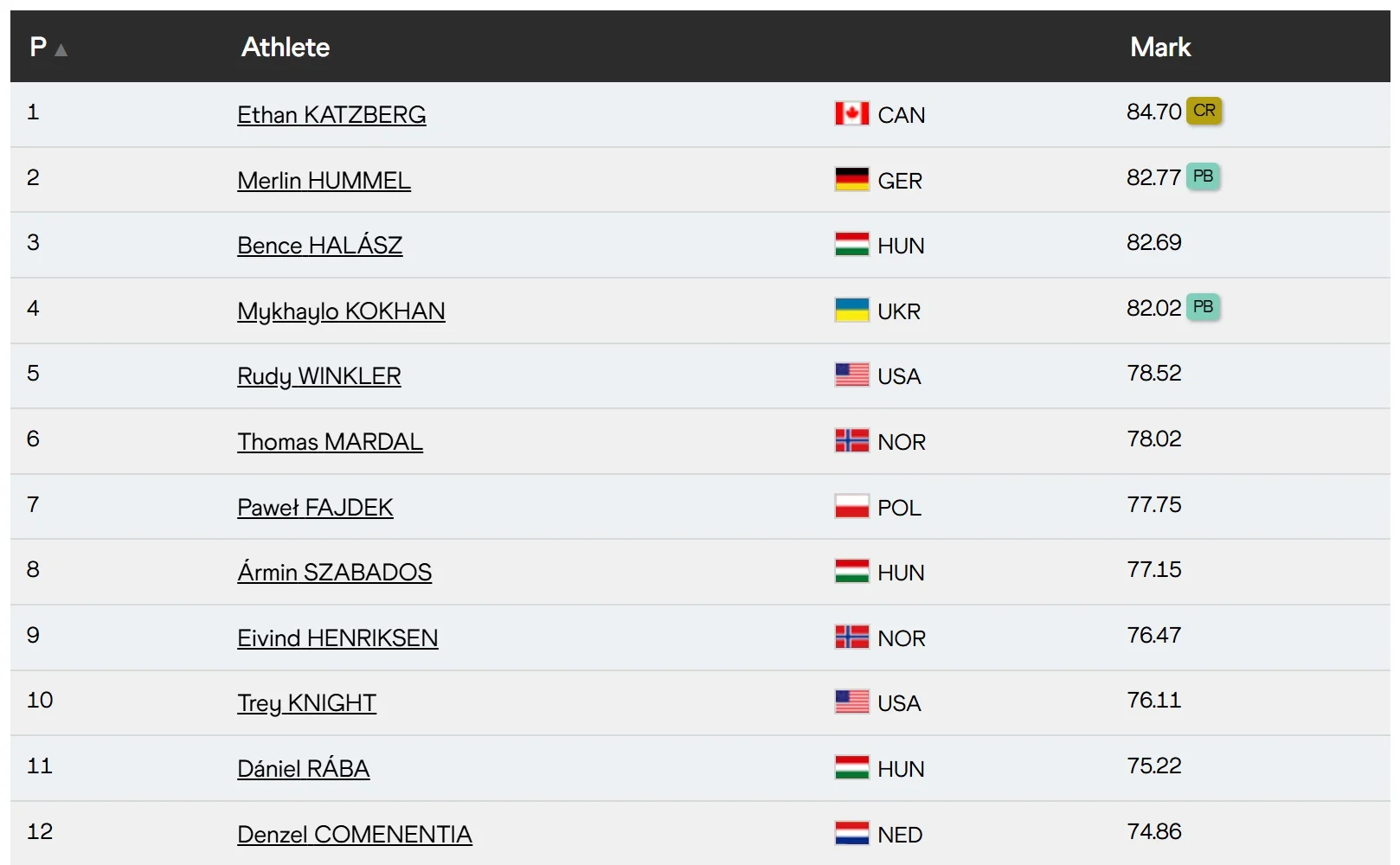The width and height of the screenshot is (1400, 865).
Task: Click Trey KNIGHT's name
Action: click(x=306, y=703)
